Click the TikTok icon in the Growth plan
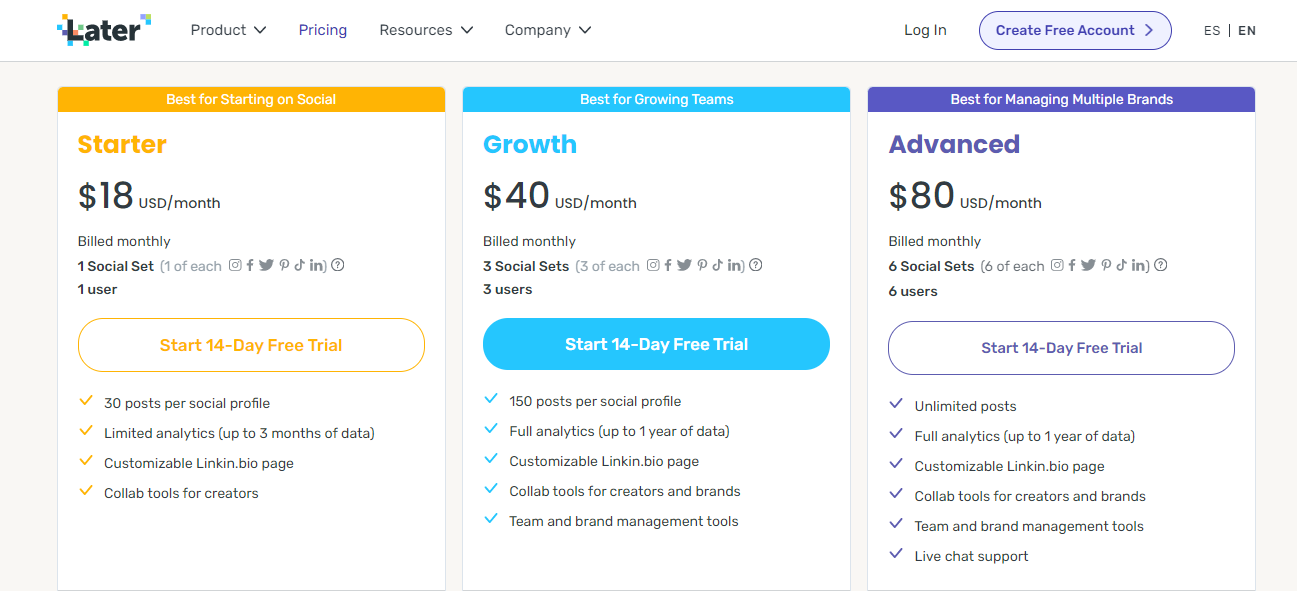The image size is (1297, 591). [717, 265]
